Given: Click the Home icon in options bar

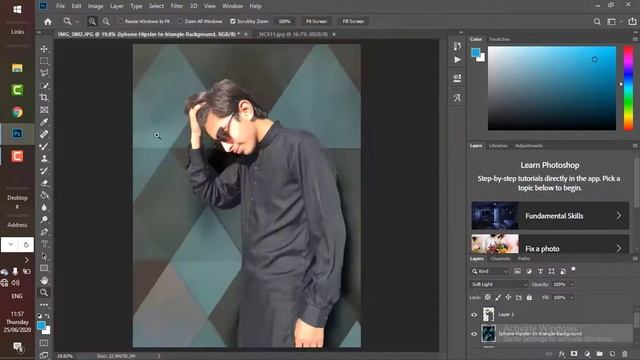Looking at the screenshot, I should coord(48,22).
